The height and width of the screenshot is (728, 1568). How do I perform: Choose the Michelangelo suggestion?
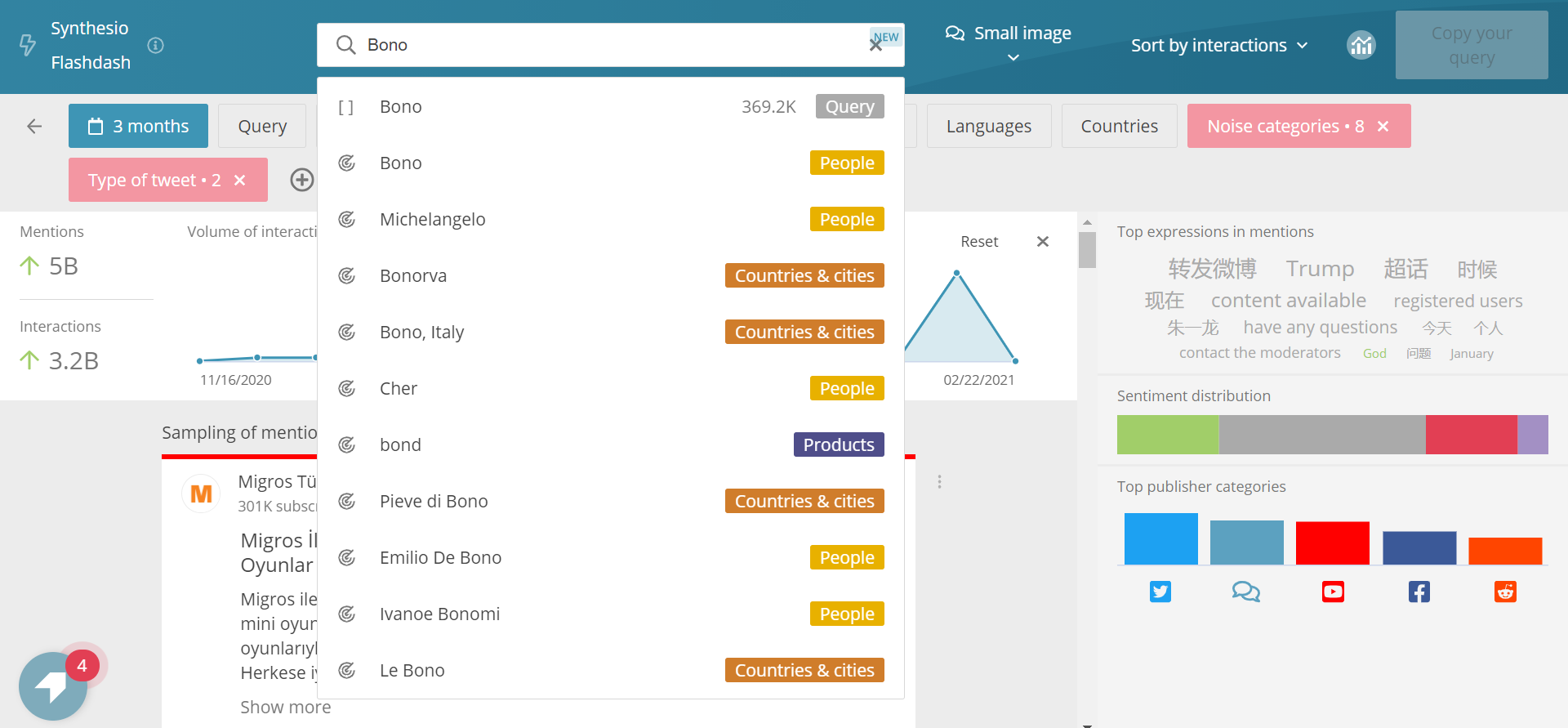pyautogui.click(x=611, y=220)
